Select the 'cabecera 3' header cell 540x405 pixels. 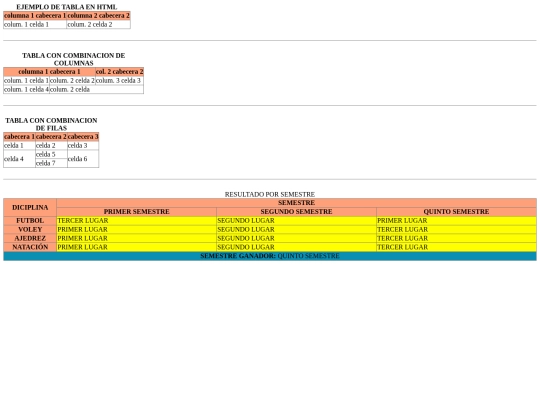83,137
